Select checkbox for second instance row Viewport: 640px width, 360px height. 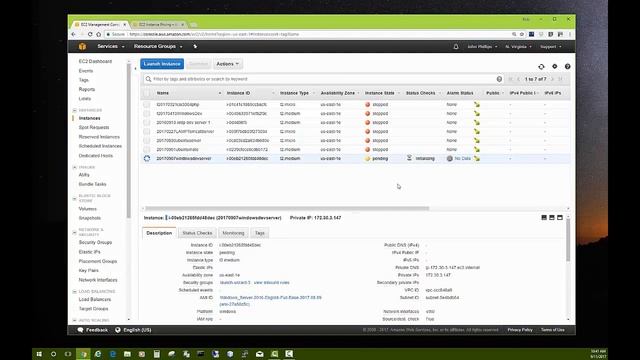click(147, 113)
